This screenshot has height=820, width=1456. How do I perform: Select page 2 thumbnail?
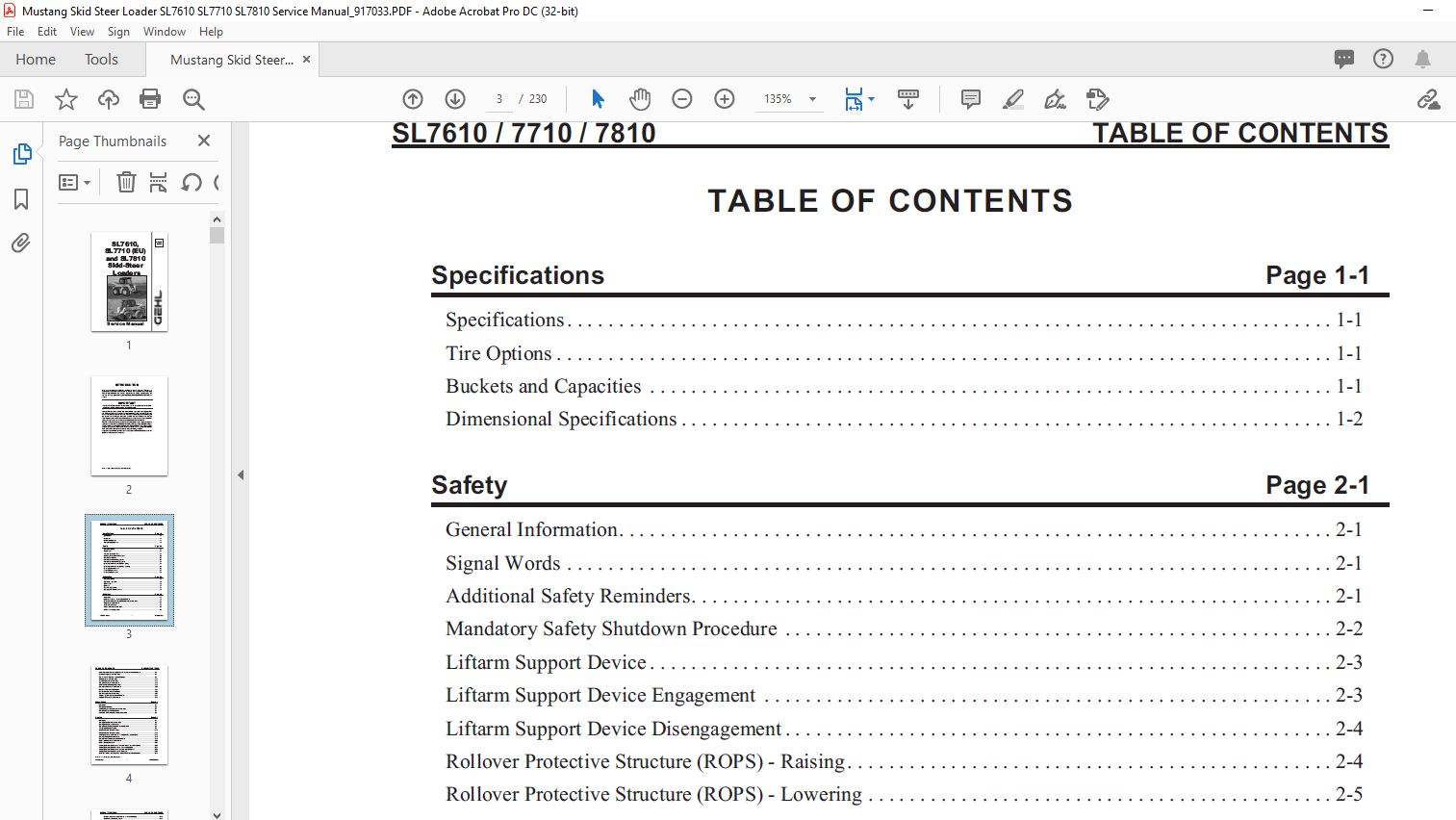click(x=129, y=425)
